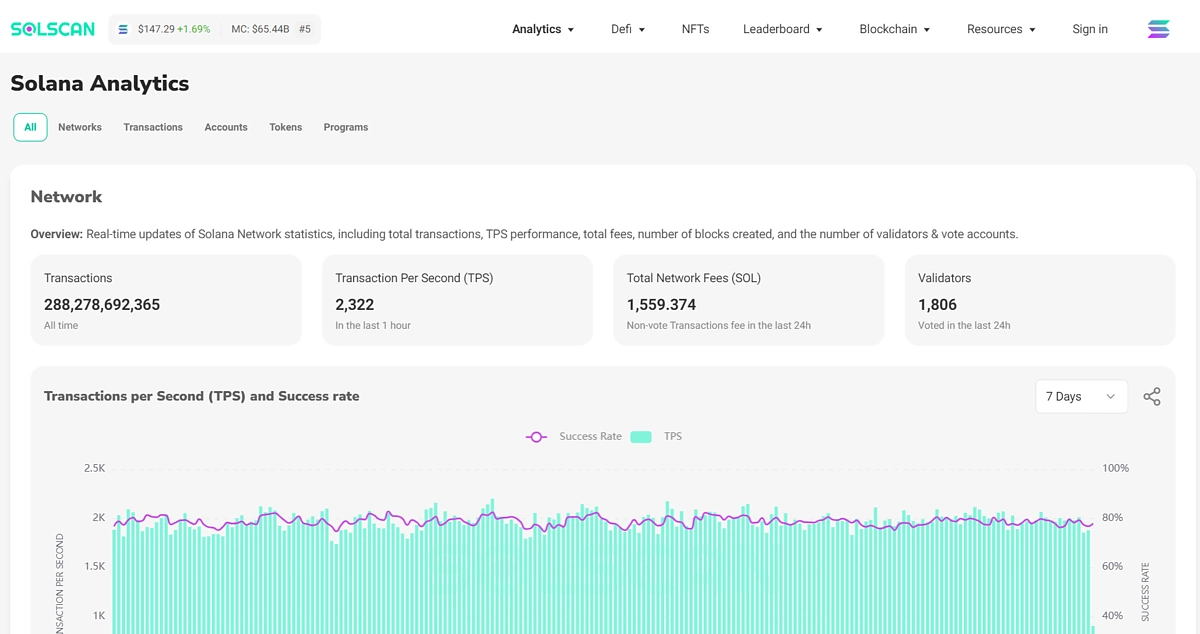The width and height of the screenshot is (1200, 634).
Task: Click the Solana network icon at top right
Action: tap(1158, 29)
